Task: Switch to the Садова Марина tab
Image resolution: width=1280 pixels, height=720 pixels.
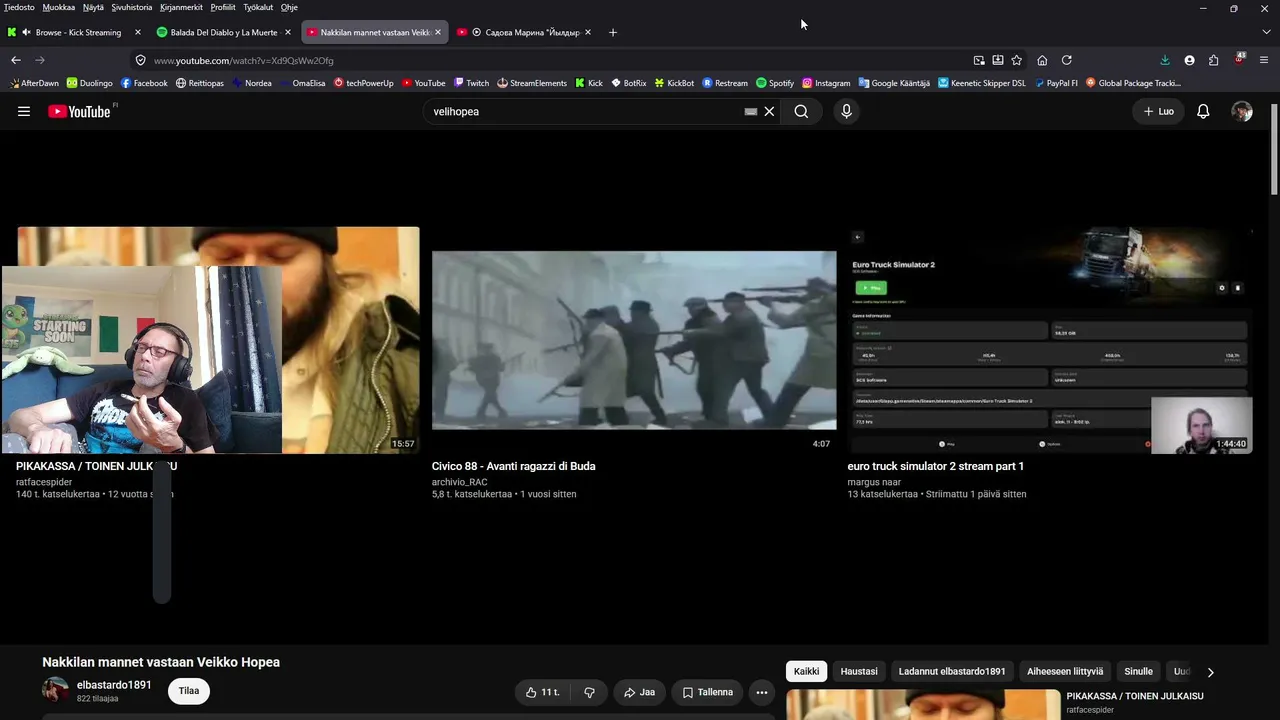Action: pyautogui.click(x=524, y=32)
